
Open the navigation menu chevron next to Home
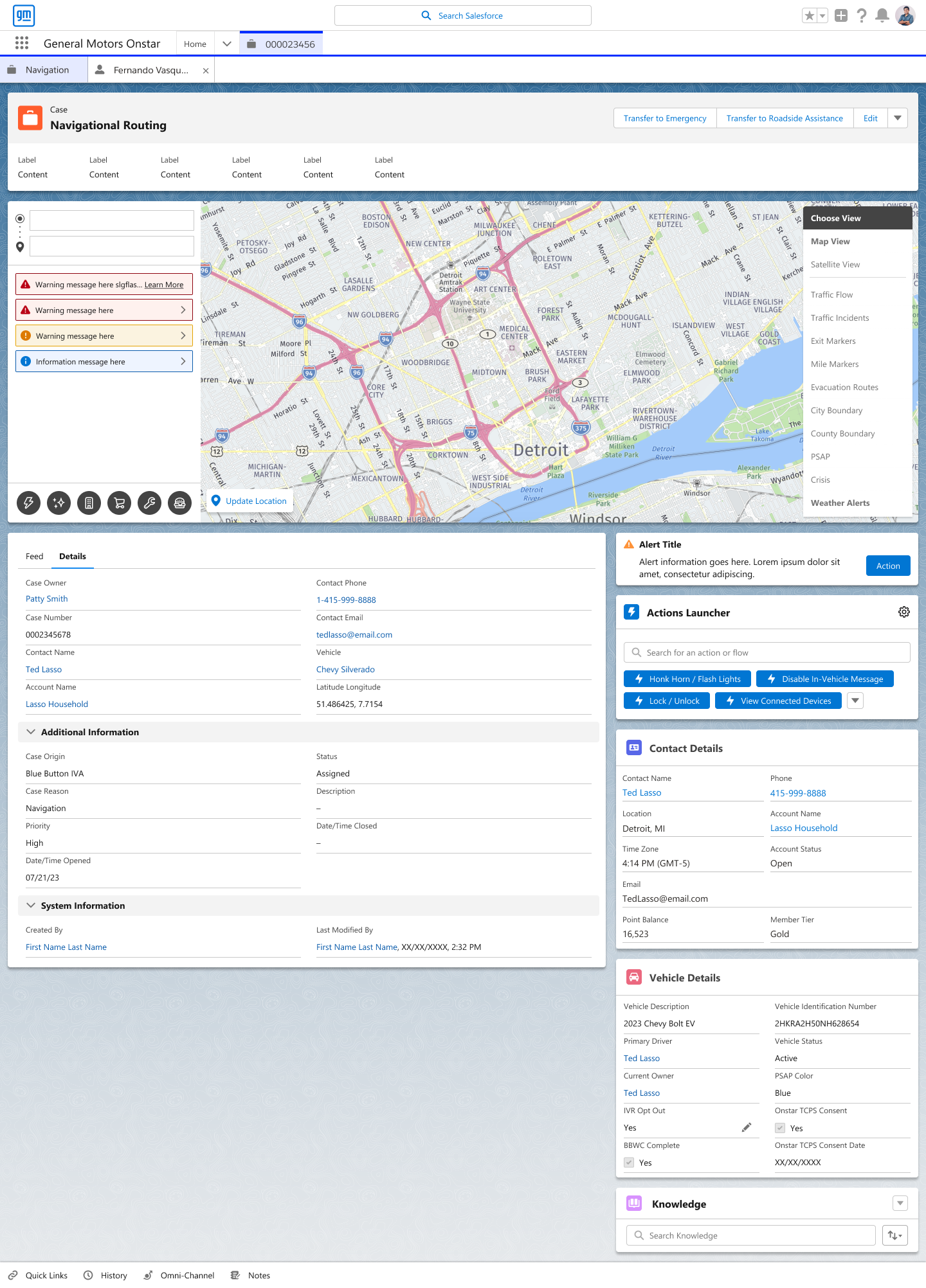[227, 44]
